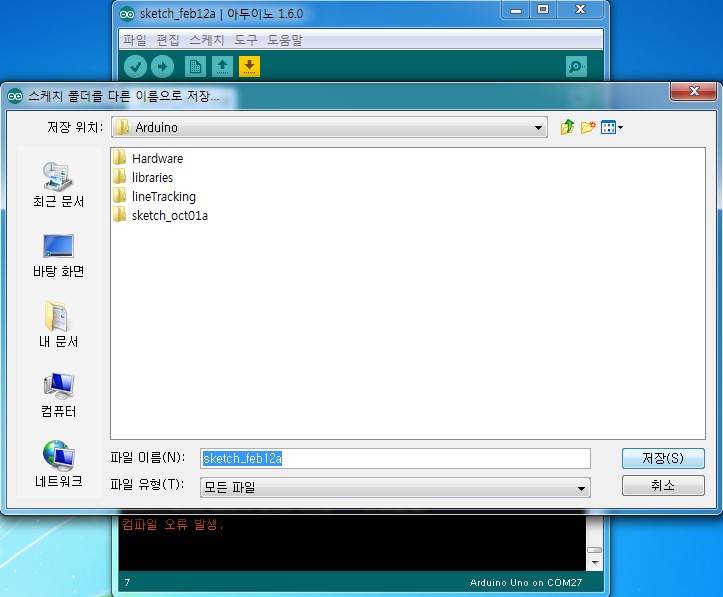
Task: Select 내 문서 in the places sidebar
Action: click(x=58, y=325)
